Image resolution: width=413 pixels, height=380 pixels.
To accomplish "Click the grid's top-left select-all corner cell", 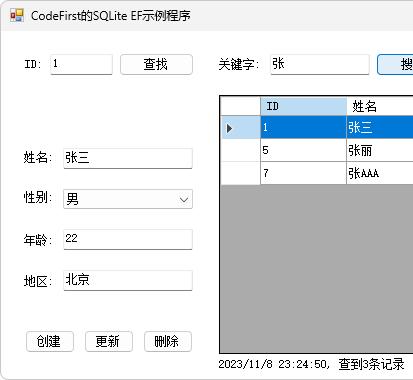I will tap(241, 106).
